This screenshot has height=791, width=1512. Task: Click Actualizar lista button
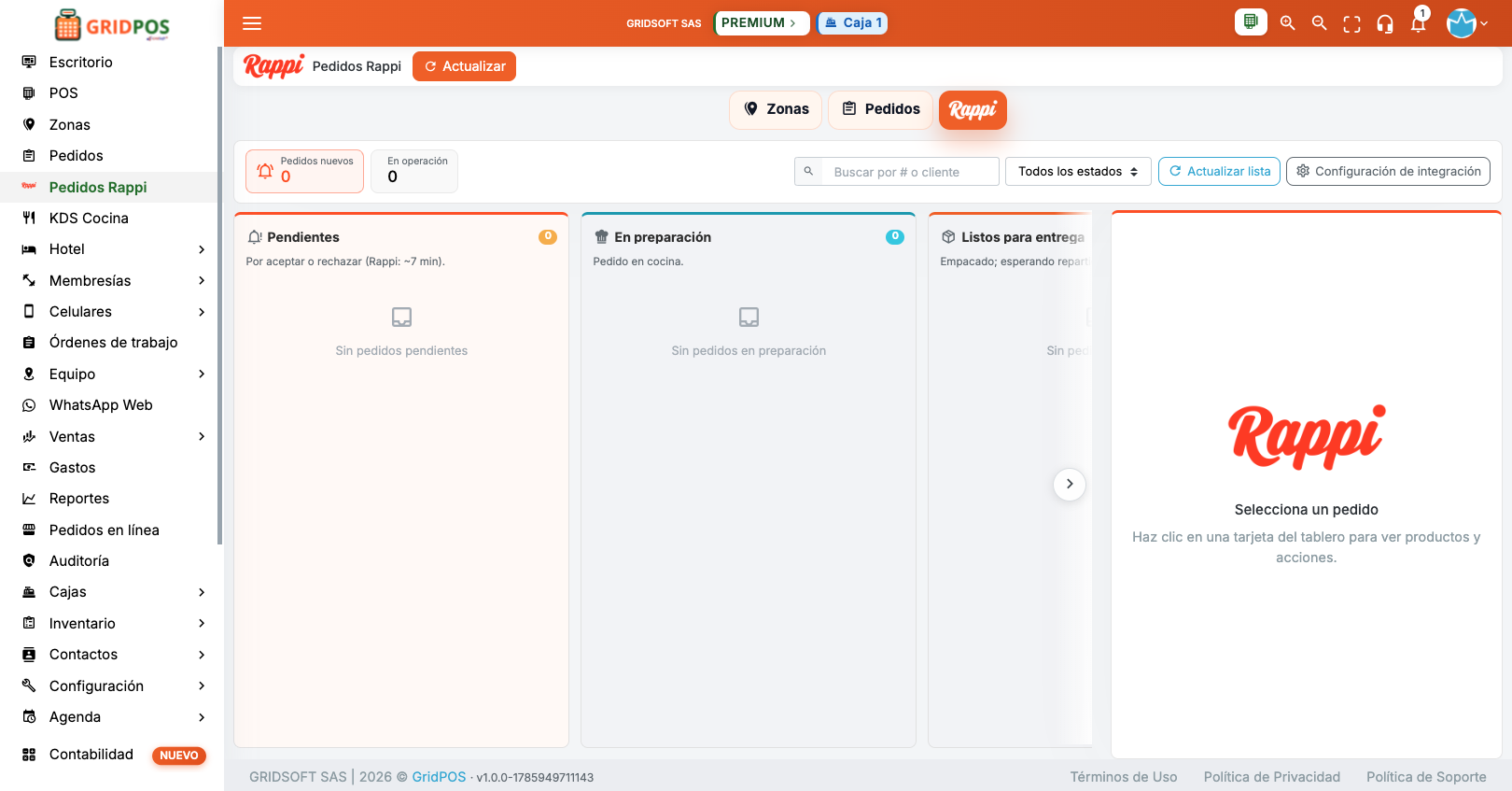(x=1219, y=171)
